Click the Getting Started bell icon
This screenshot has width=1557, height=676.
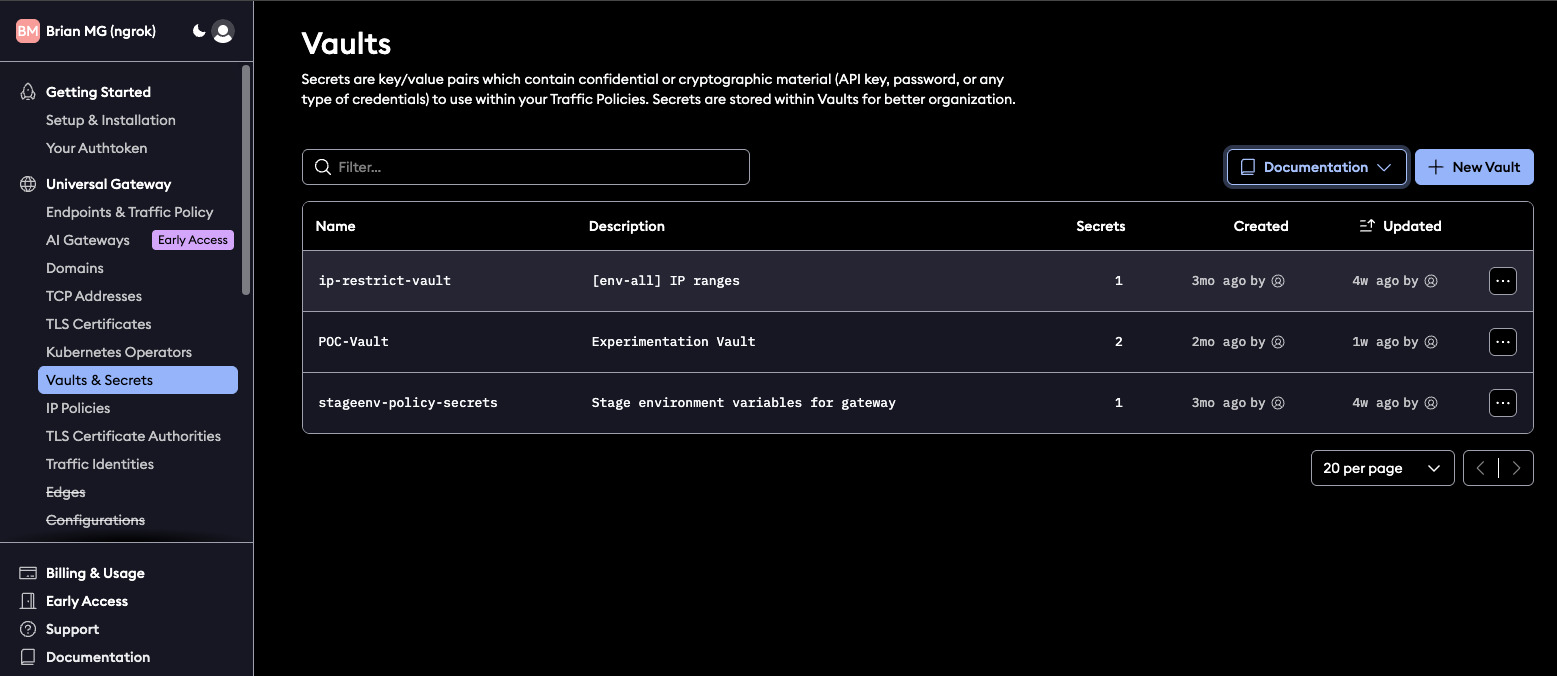coord(26,91)
